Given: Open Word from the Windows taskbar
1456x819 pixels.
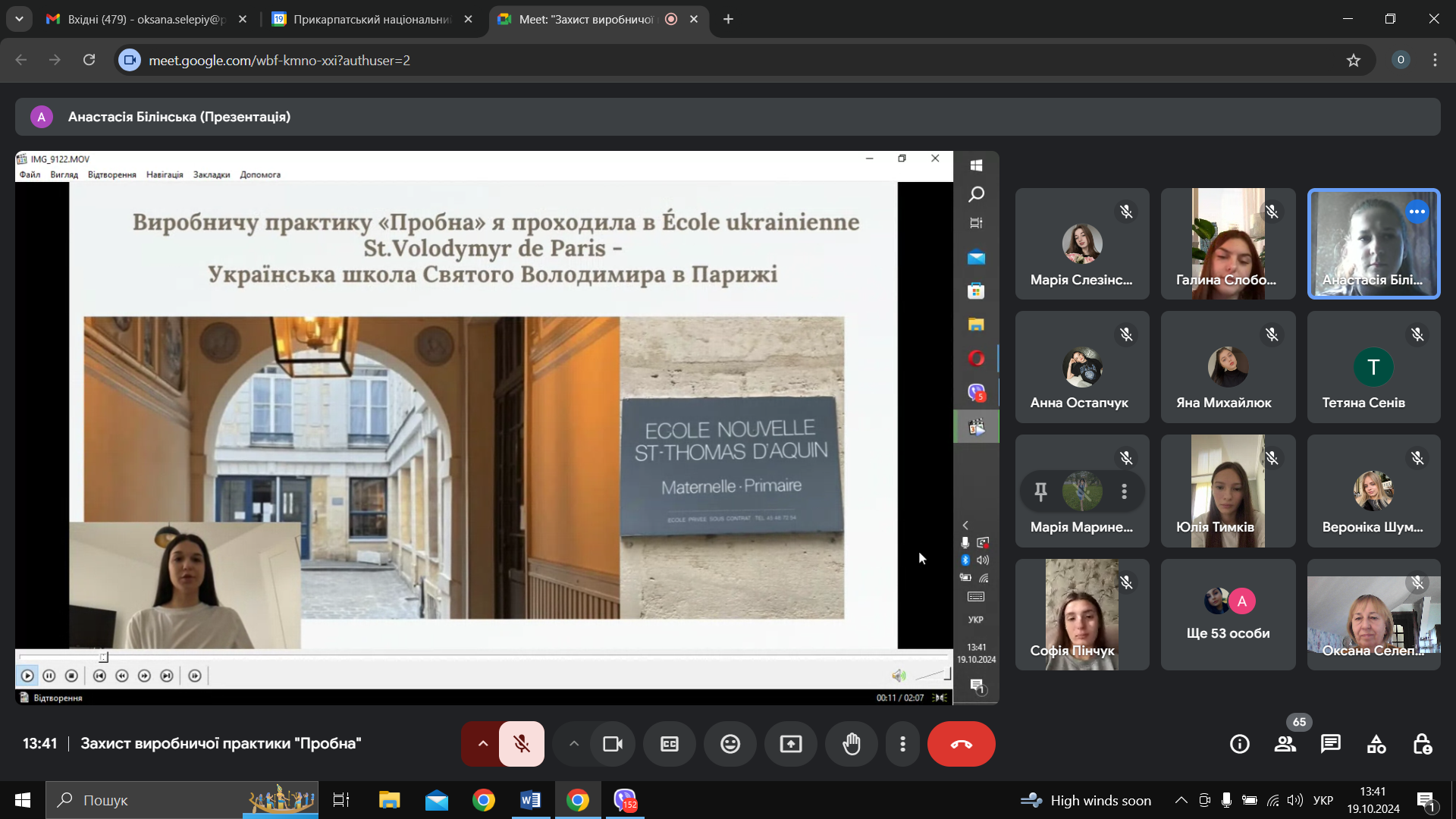Looking at the screenshot, I should (531, 800).
